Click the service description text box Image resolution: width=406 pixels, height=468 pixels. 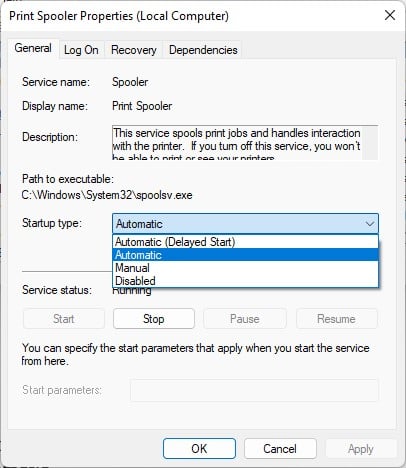(237, 143)
